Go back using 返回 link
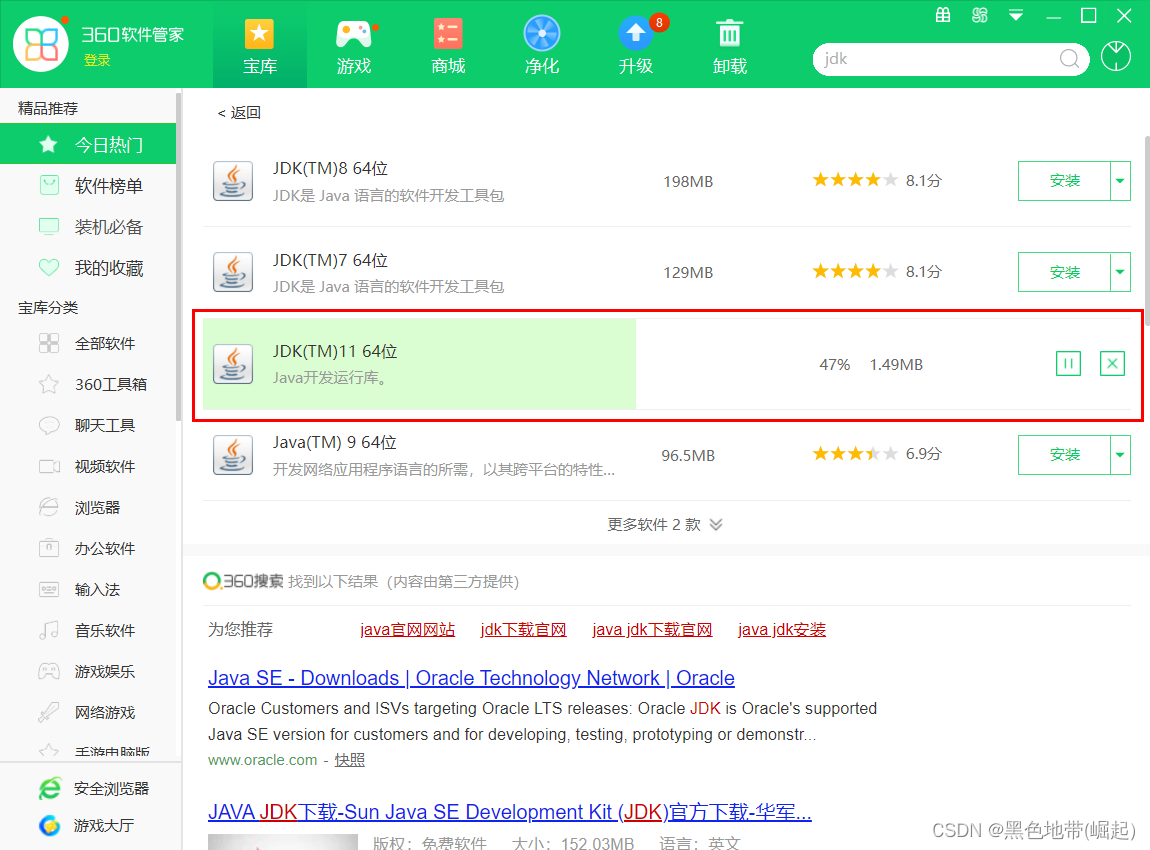The image size is (1150, 850). [x=239, y=113]
